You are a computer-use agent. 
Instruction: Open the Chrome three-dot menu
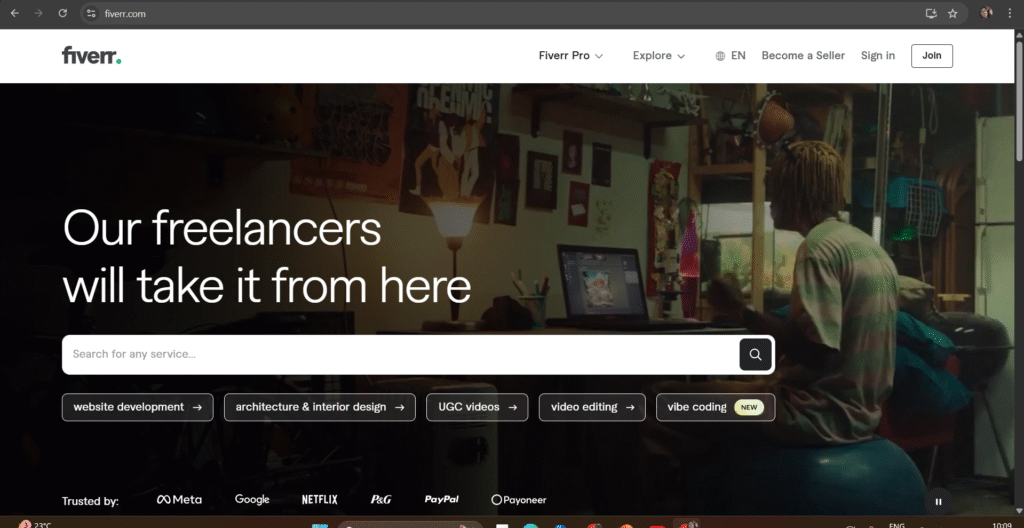pos(1011,13)
